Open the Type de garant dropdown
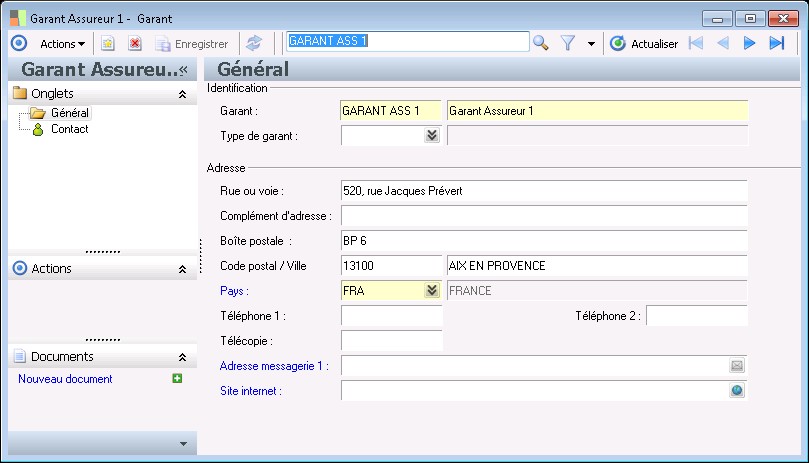Image resolution: width=809 pixels, height=463 pixels. click(x=432, y=136)
